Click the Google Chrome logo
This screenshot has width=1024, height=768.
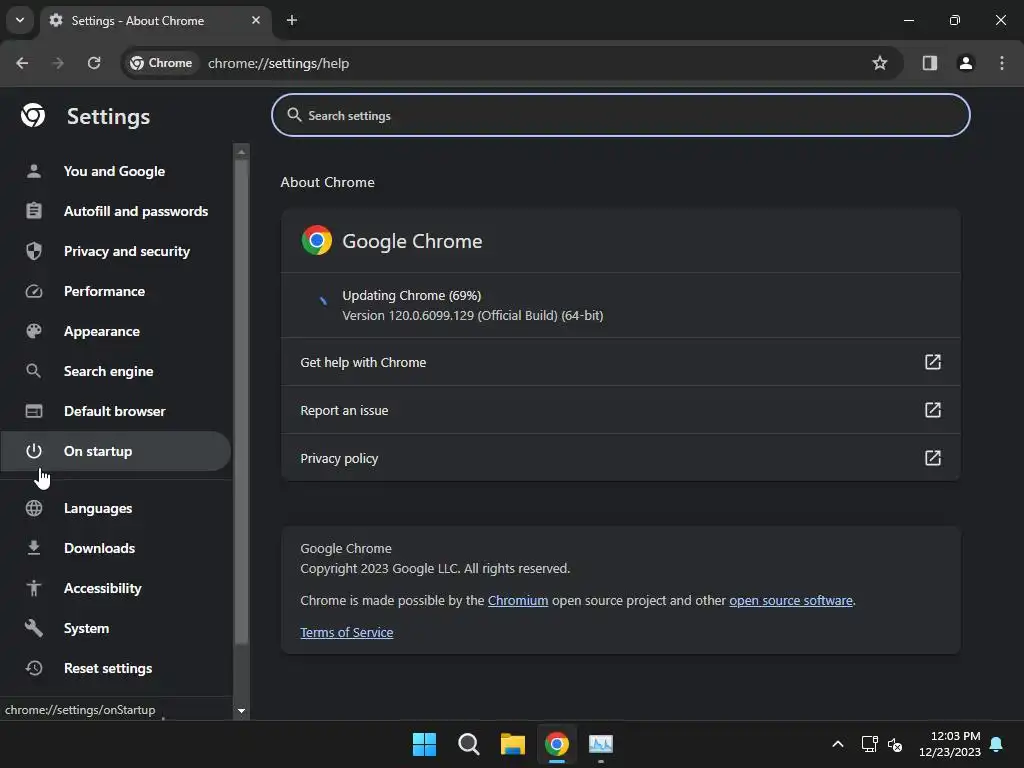(317, 241)
